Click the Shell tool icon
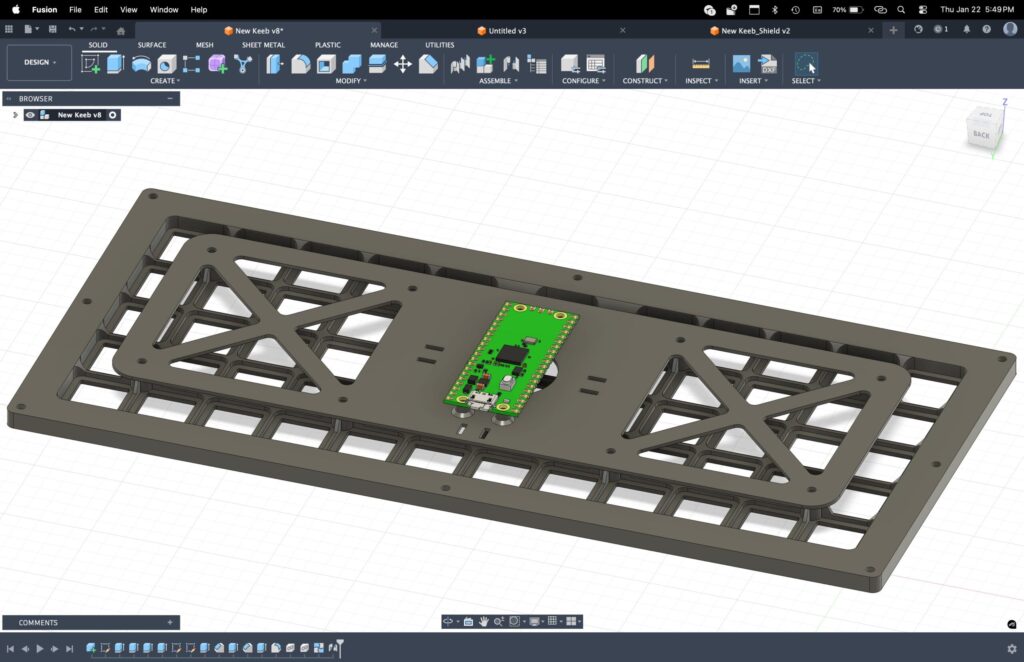The image size is (1024, 662). [x=326, y=64]
